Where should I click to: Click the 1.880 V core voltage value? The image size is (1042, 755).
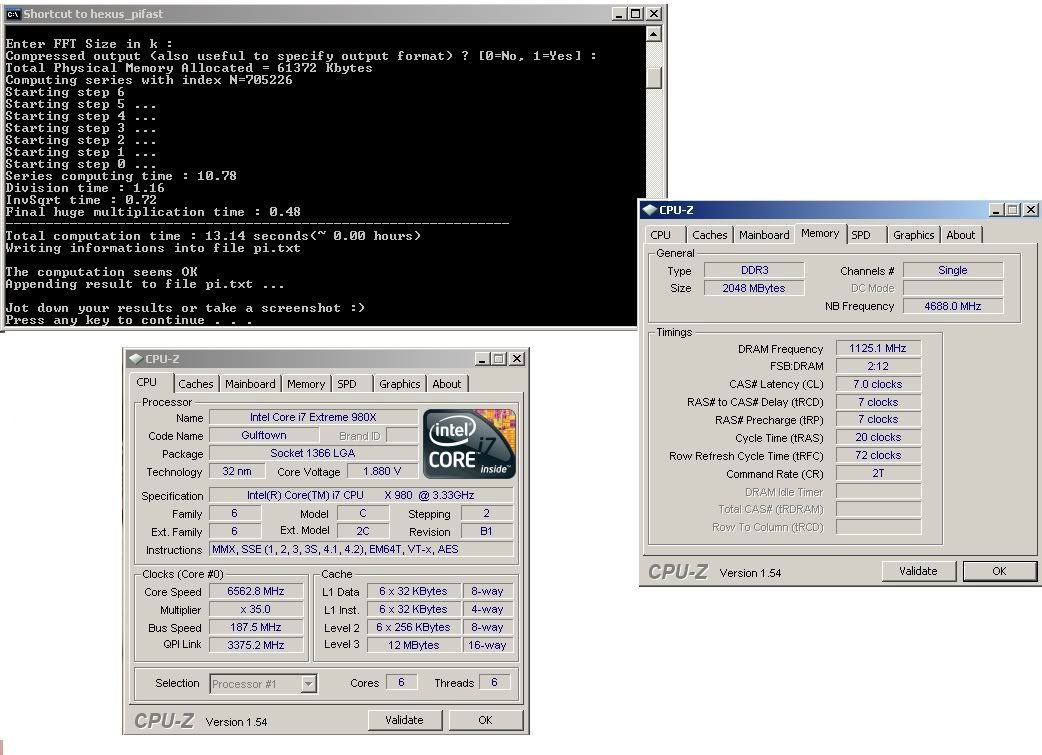pos(382,471)
